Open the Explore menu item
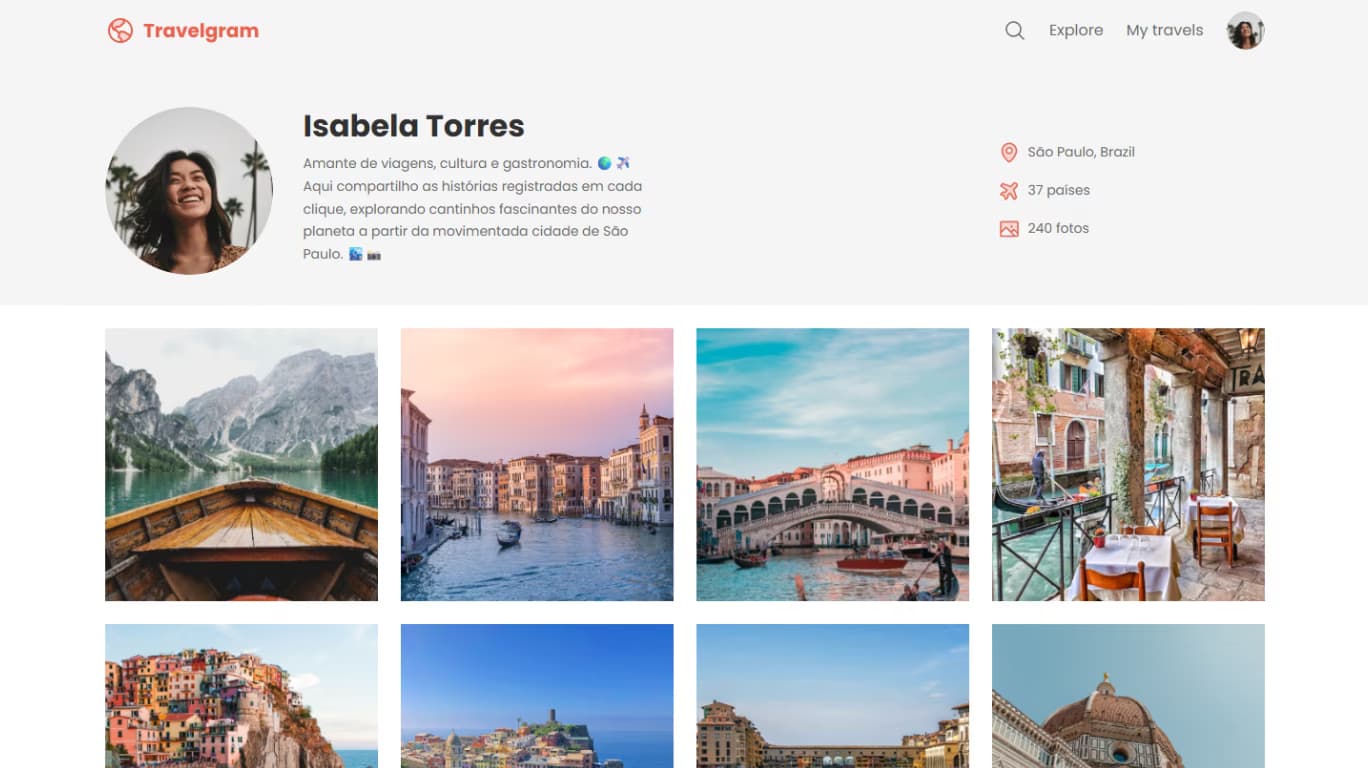This screenshot has height=768, width=1368. tap(1075, 31)
